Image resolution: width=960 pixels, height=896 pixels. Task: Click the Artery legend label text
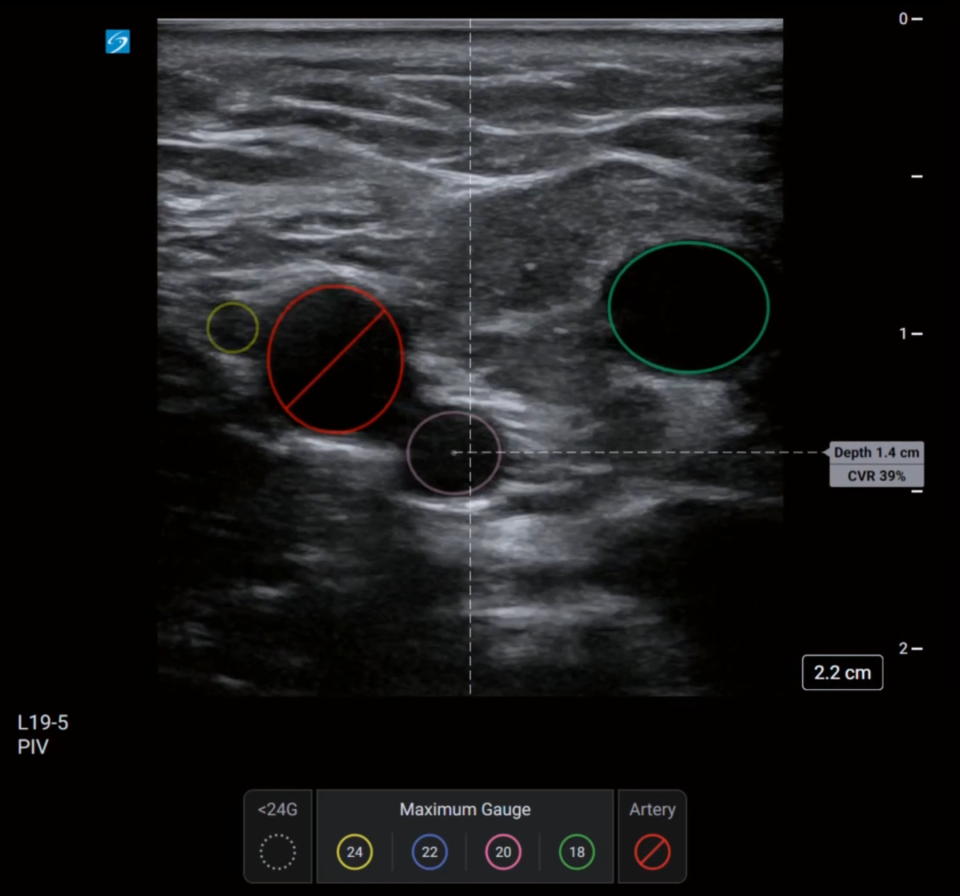(x=652, y=810)
